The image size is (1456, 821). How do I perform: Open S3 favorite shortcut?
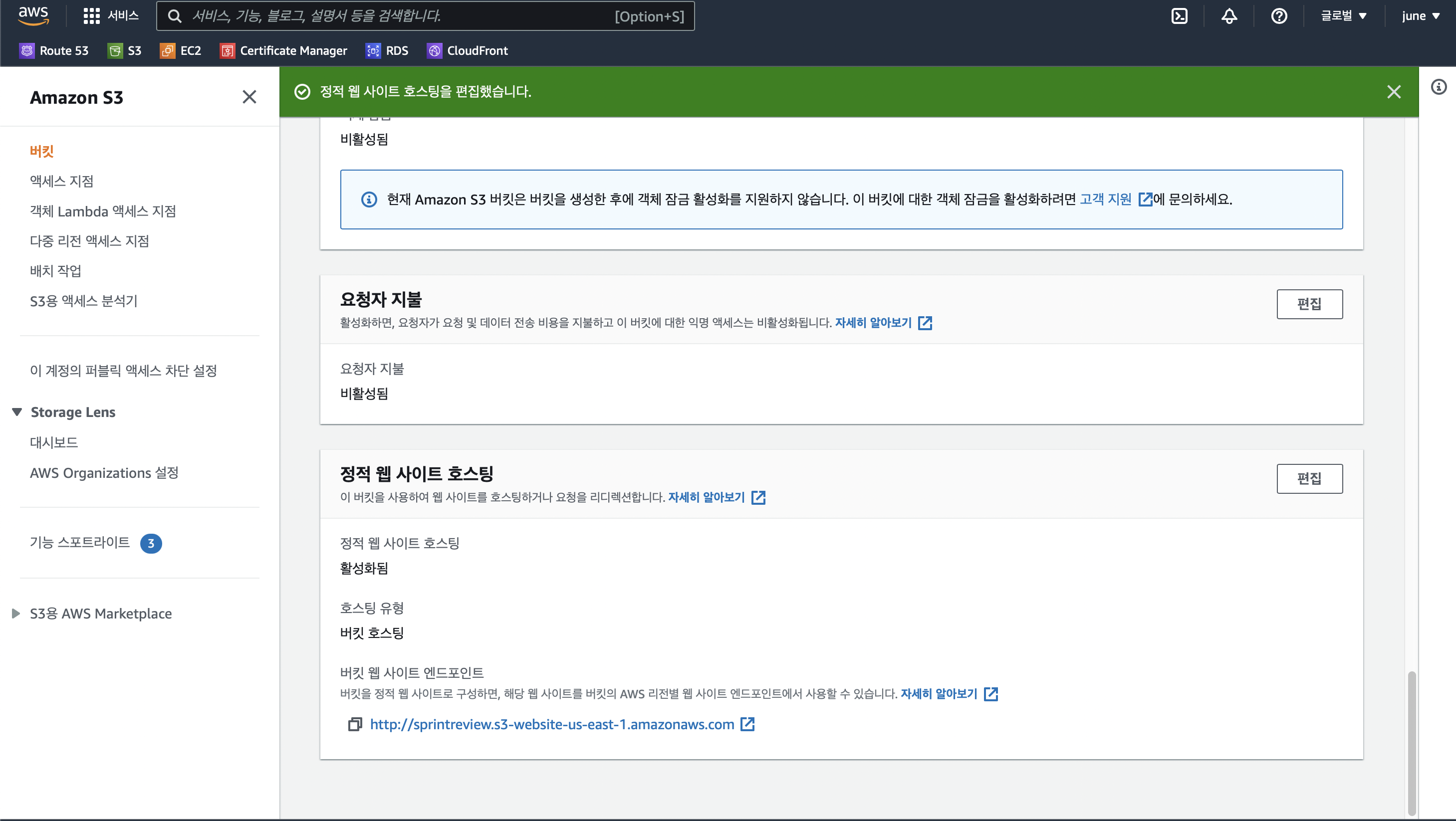[124, 51]
